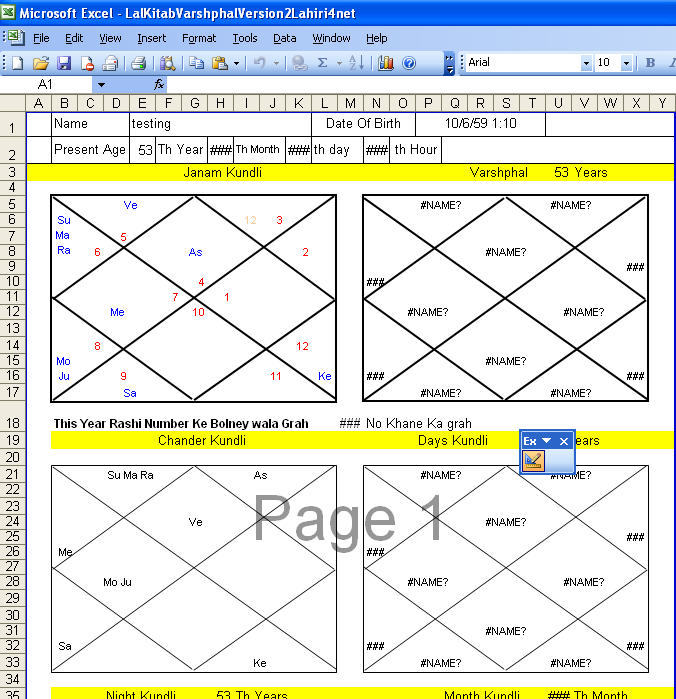Select row header 34
The width and height of the screenshot is (676, 699).
[12, 679]
